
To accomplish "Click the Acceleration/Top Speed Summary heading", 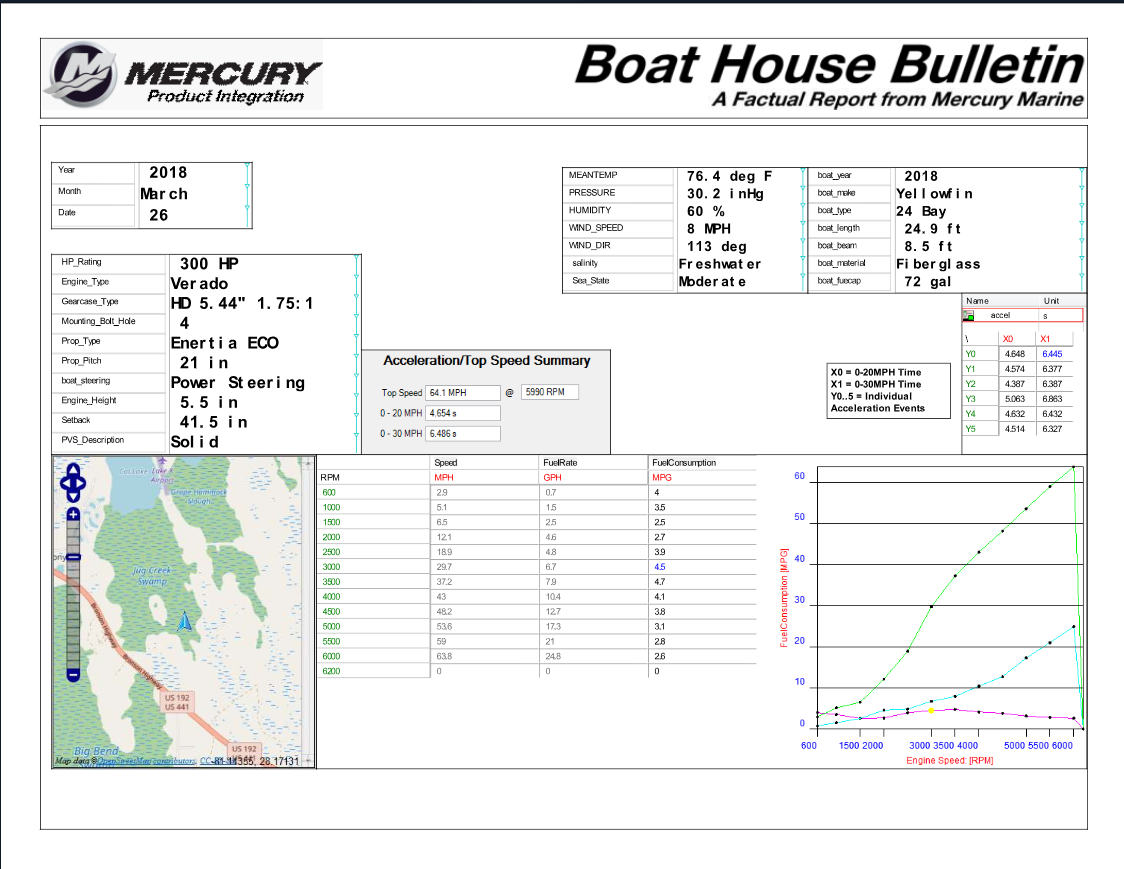I will (x=487, y=361).
